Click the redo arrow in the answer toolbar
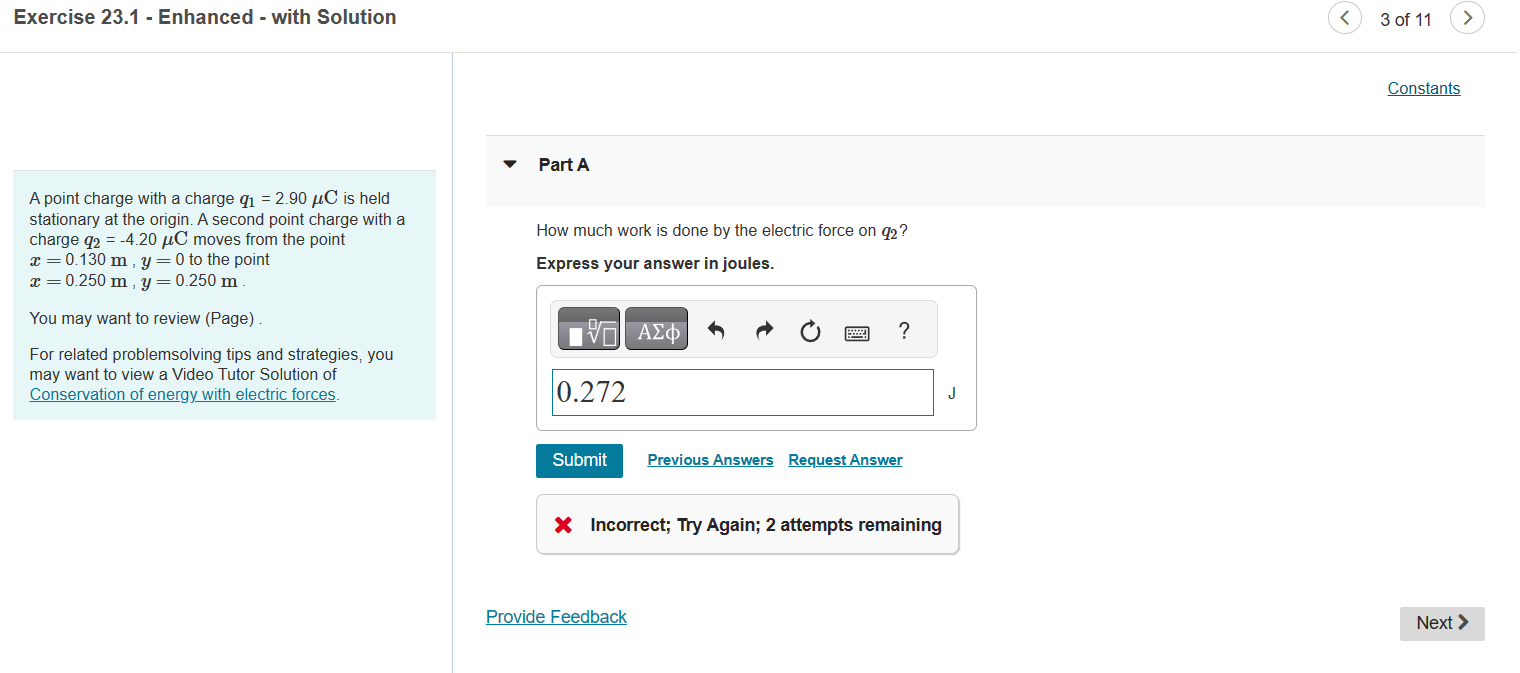The height and width of the screenshot is (673, 1520). point(763,329)
